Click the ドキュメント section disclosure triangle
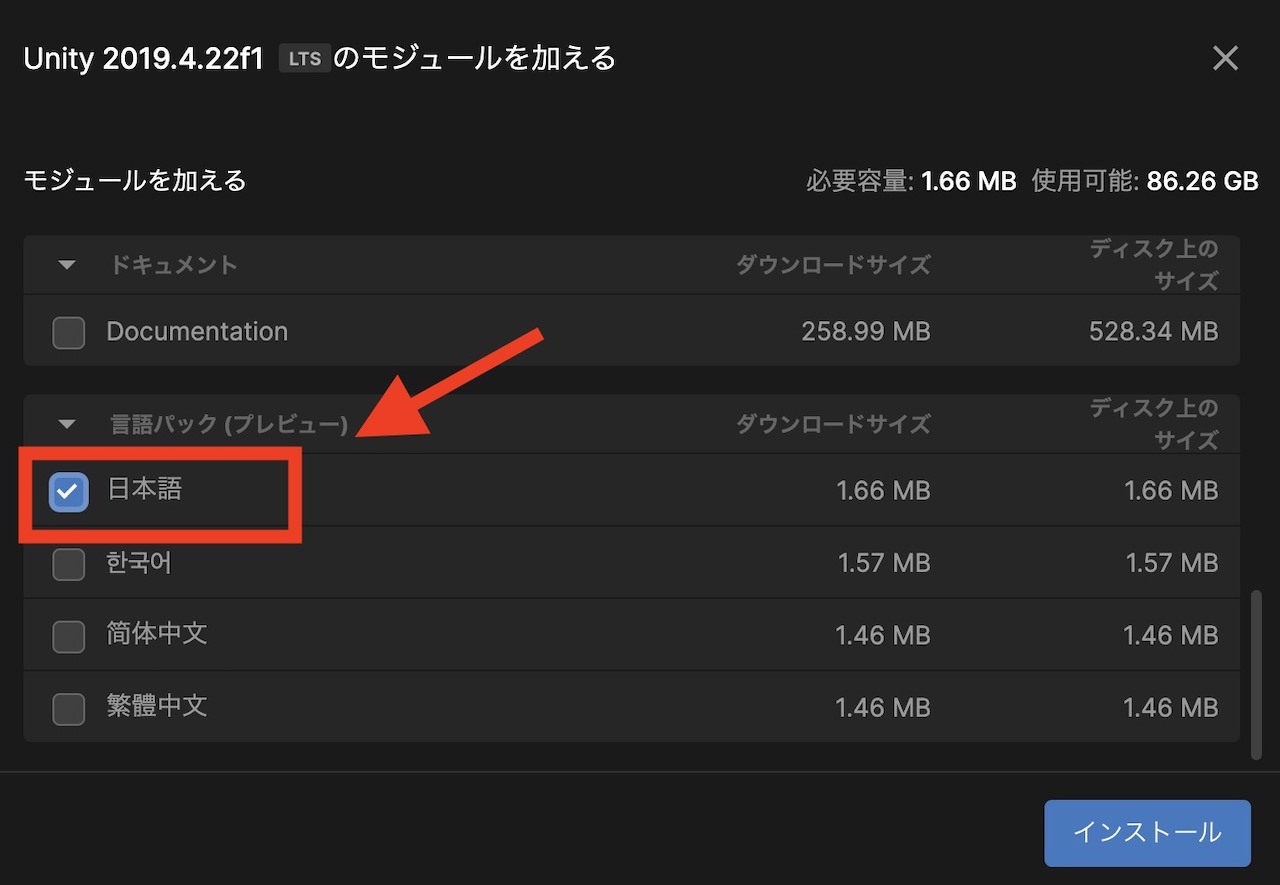1280x885 pixels. pos(65,265)
